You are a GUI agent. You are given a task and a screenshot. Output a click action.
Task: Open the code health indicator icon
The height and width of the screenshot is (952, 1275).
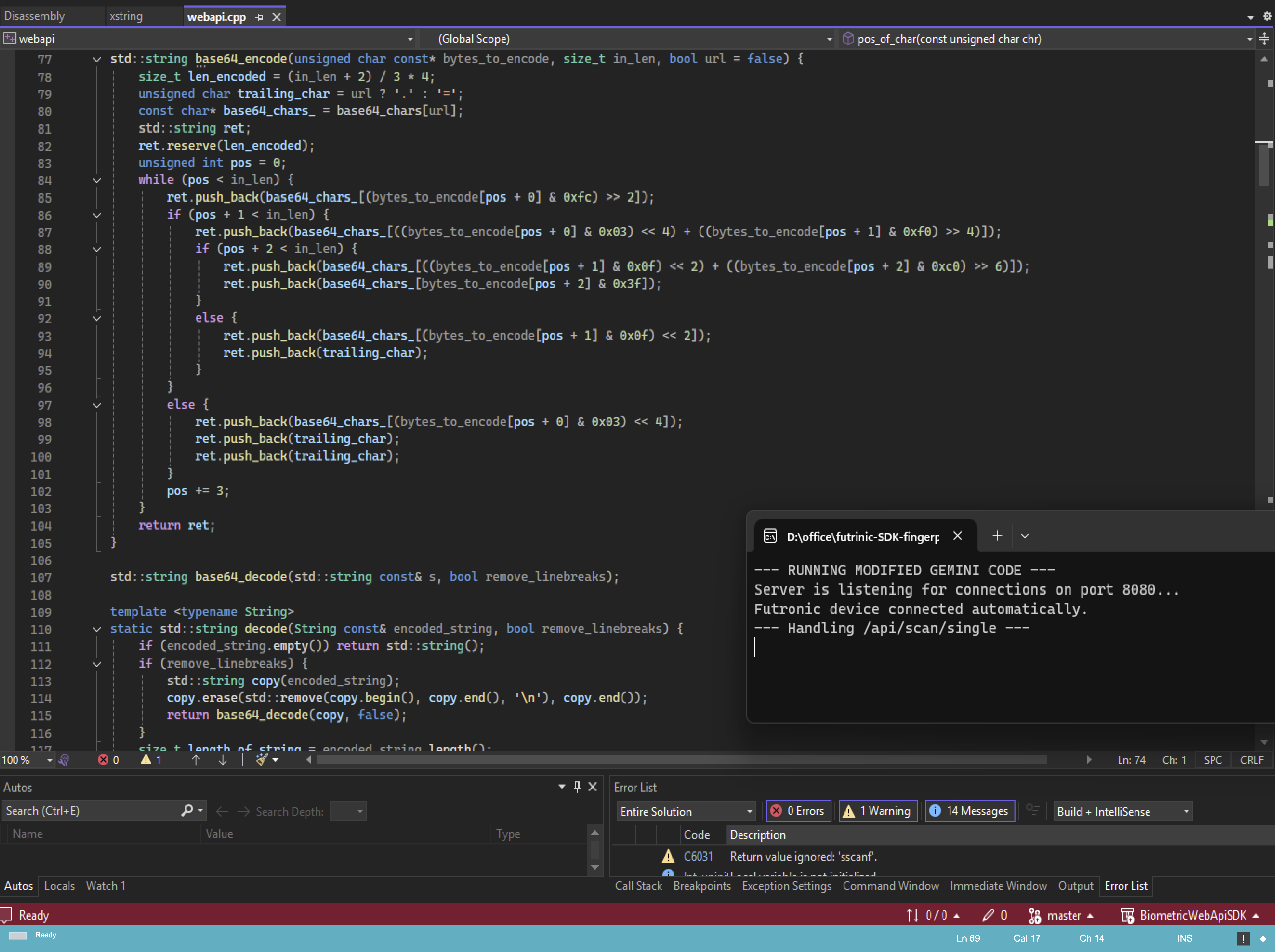64,760
